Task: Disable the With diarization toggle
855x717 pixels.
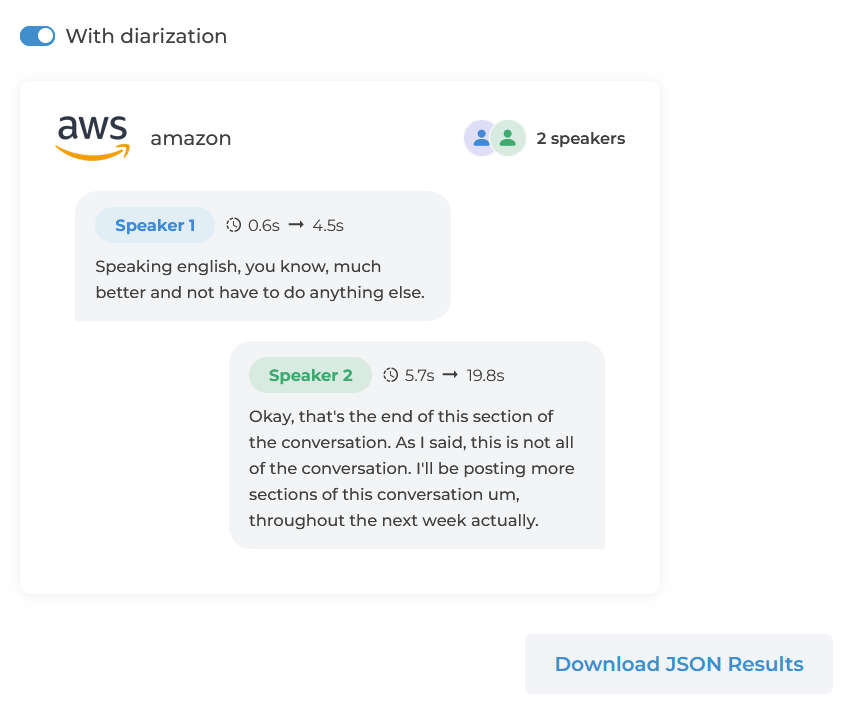Action: [36, 35]
